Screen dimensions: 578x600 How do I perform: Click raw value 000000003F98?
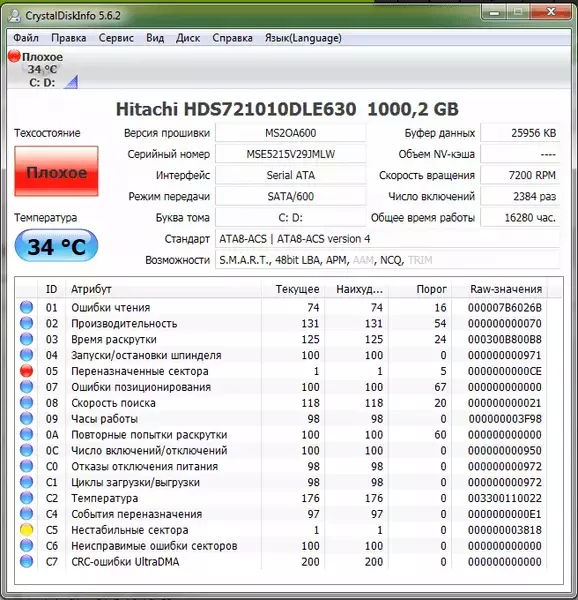click(x=505, y=419)
